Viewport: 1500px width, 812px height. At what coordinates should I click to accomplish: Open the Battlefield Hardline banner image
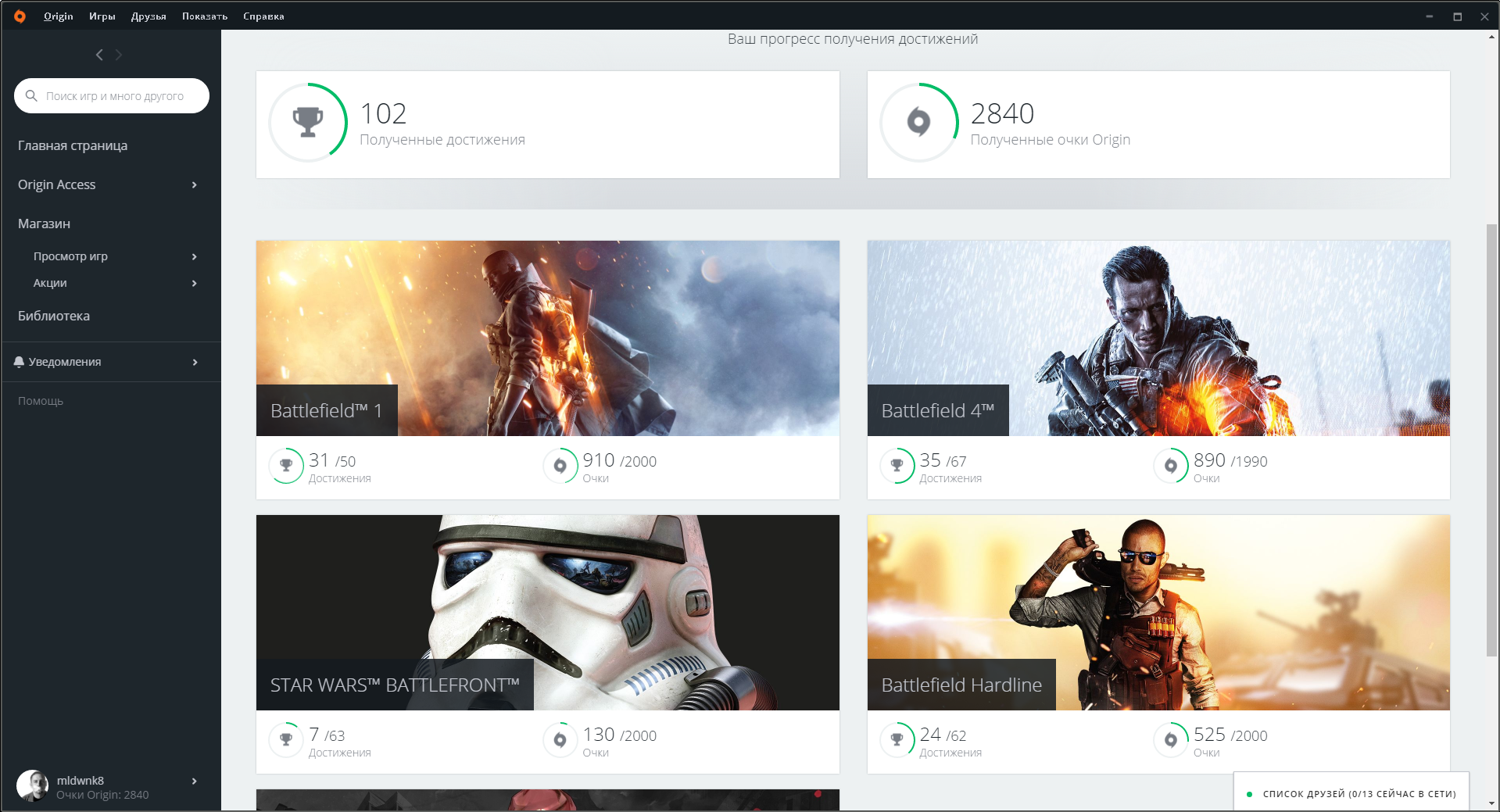tap(1158, 612)
